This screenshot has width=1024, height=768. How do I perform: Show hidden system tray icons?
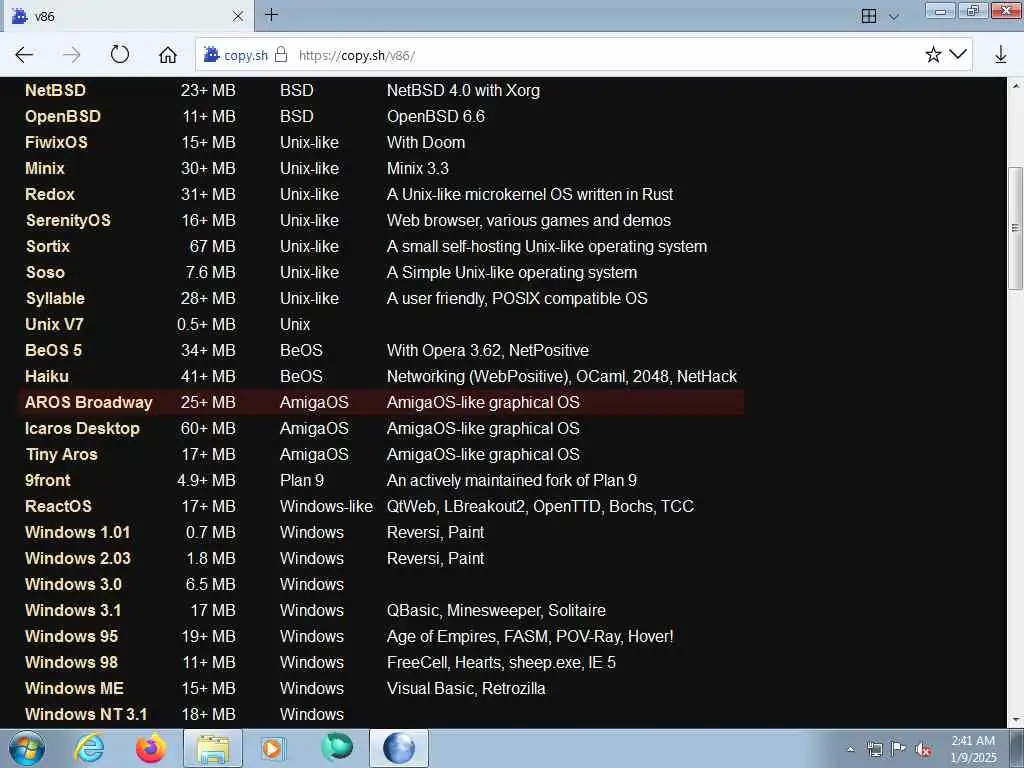(x=850, y=749)
